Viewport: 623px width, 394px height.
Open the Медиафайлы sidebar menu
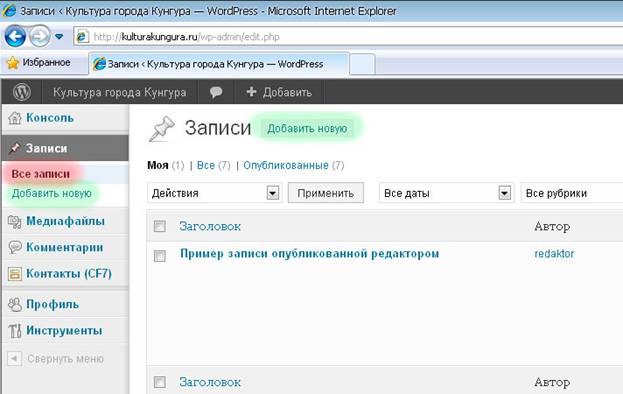(x=66, y=221)
